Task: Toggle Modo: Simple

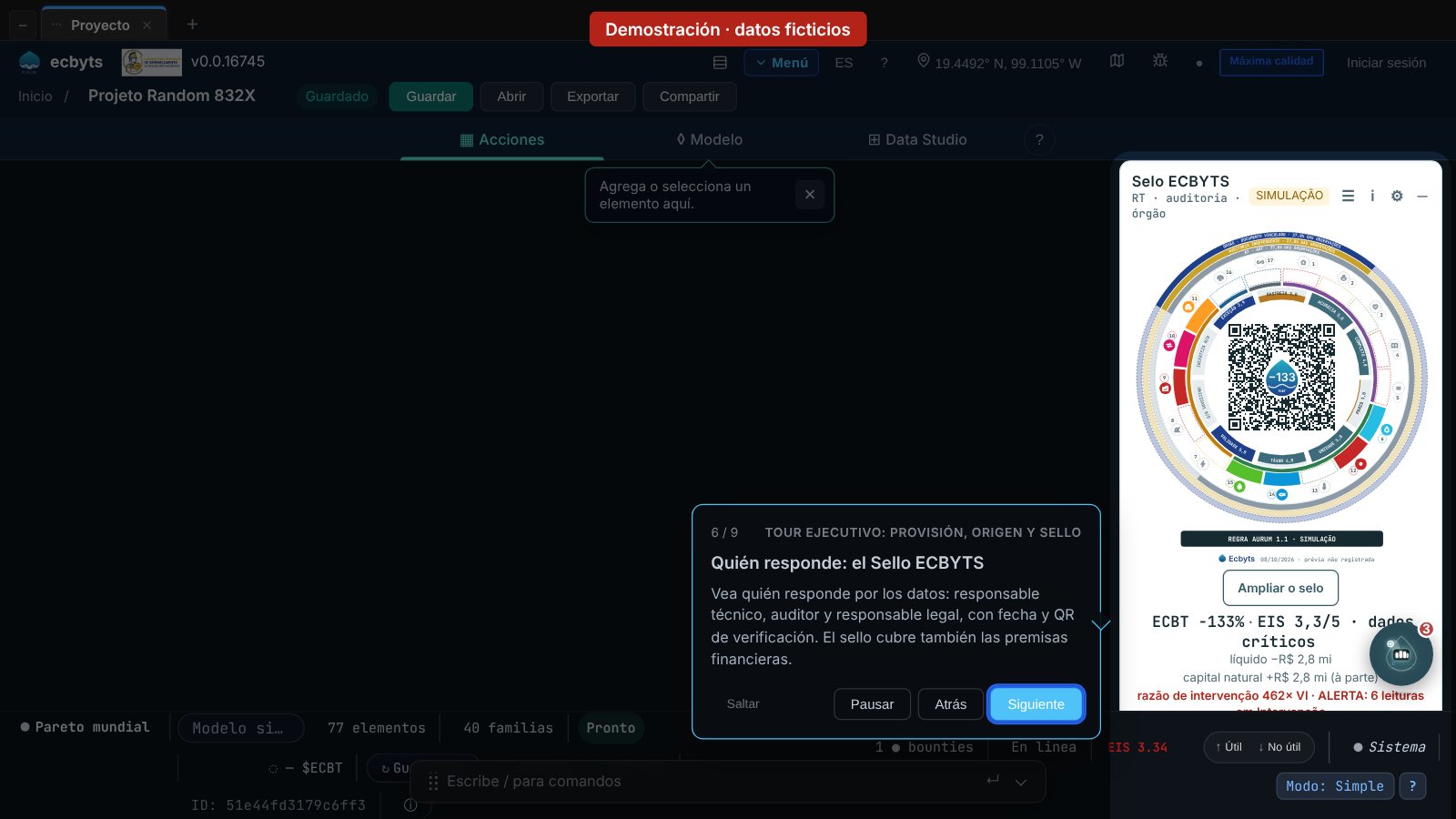Action: tap(1334, 786)
